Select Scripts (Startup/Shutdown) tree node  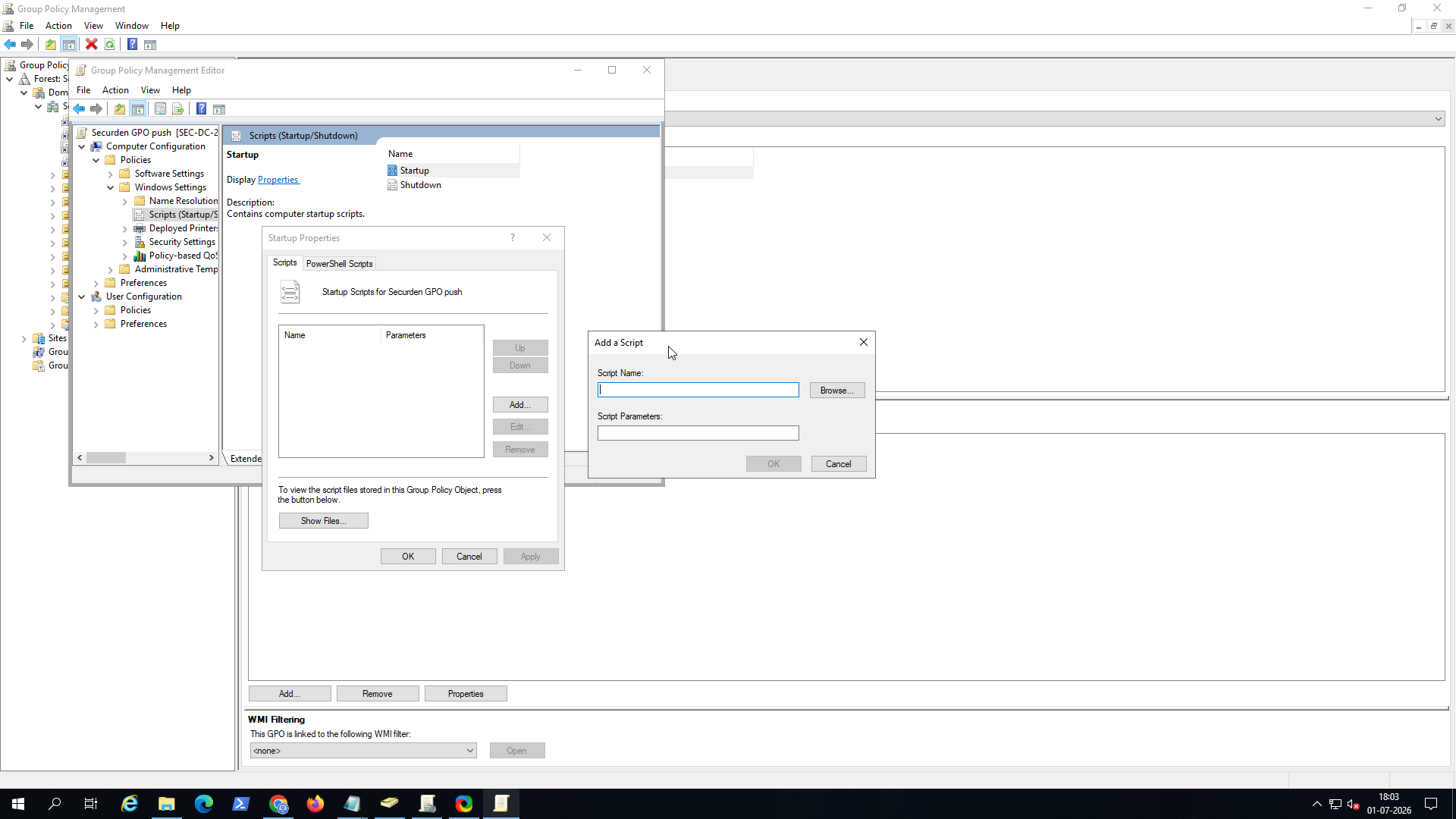coord(176,215)
